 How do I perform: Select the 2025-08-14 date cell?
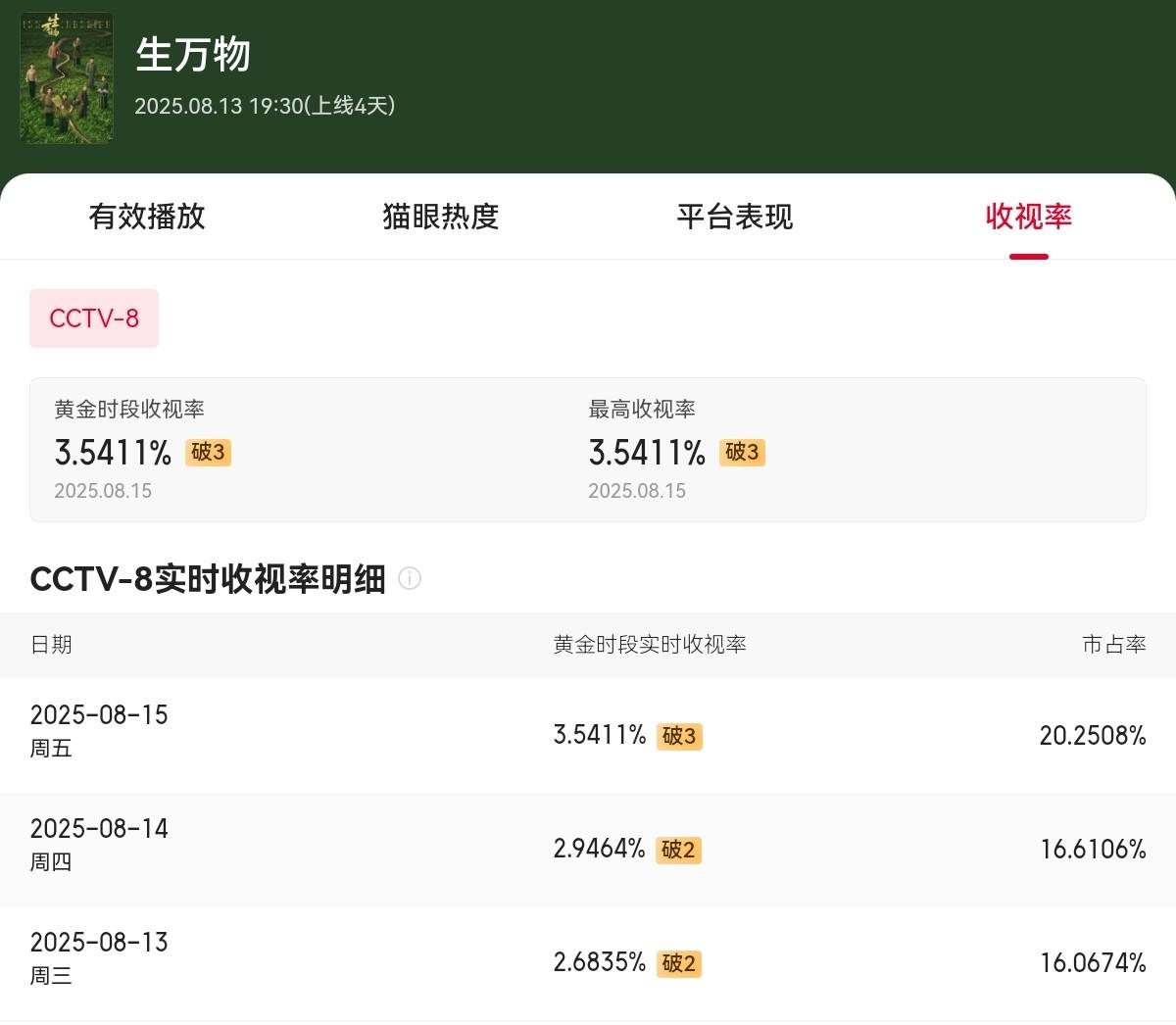click(x=99, y=829)
